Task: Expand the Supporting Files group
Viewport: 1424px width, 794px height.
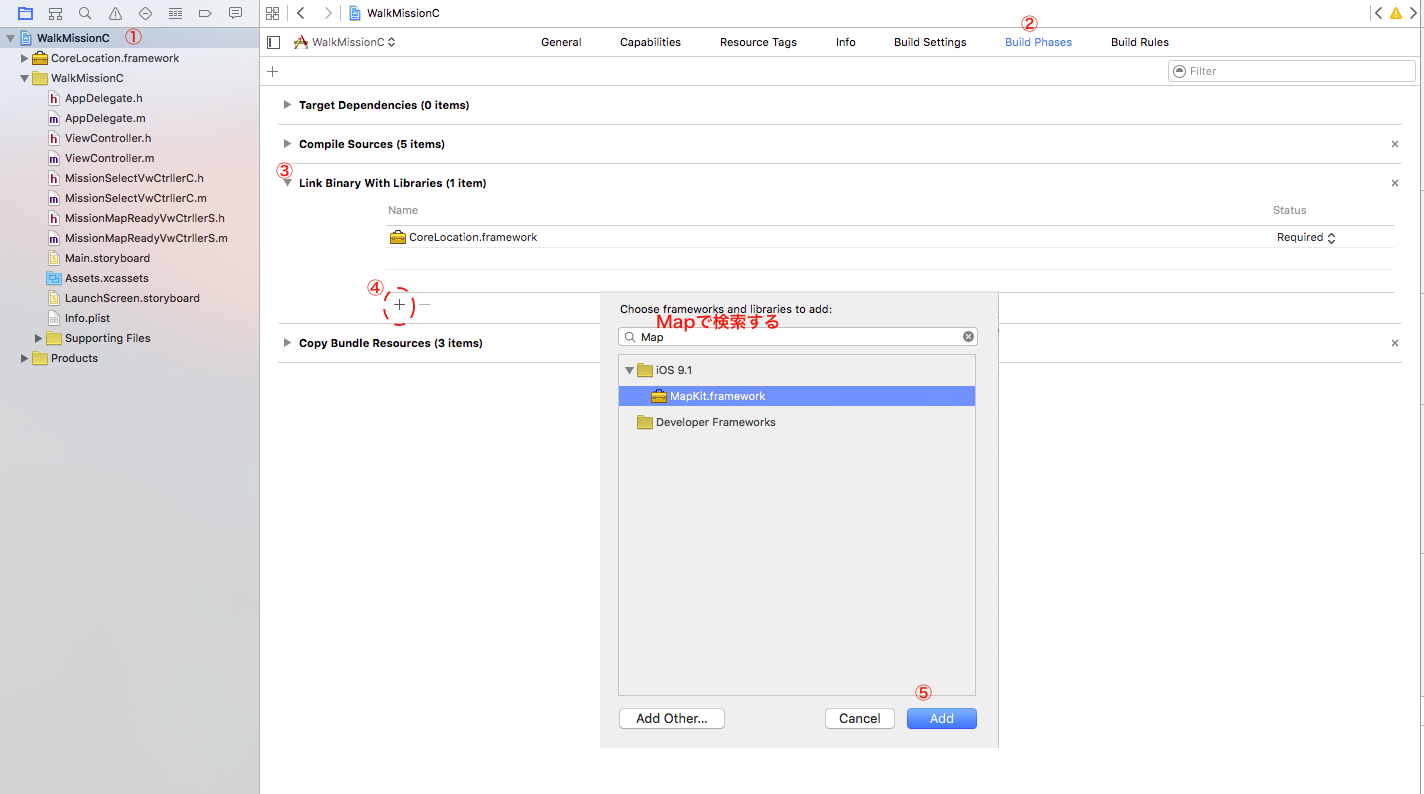Action: point(39,338)
